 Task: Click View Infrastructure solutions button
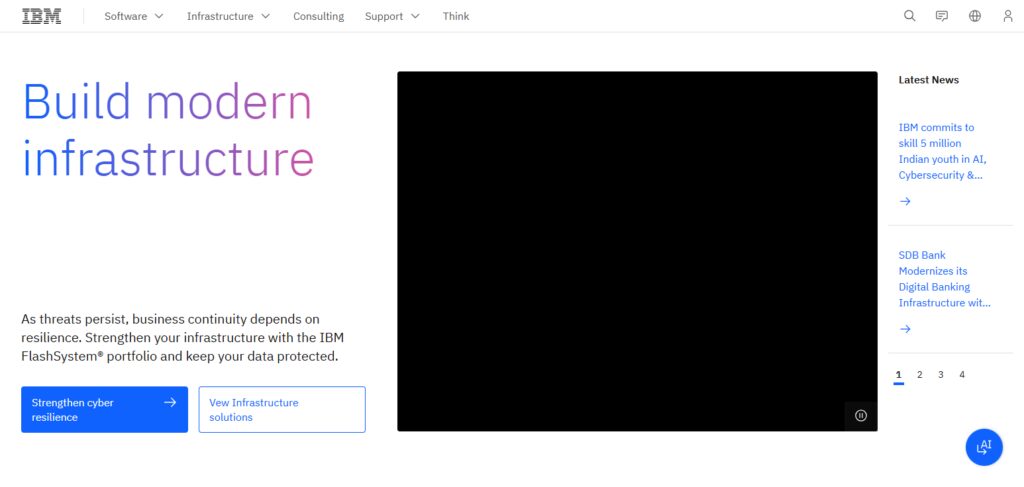click(282, 409)
